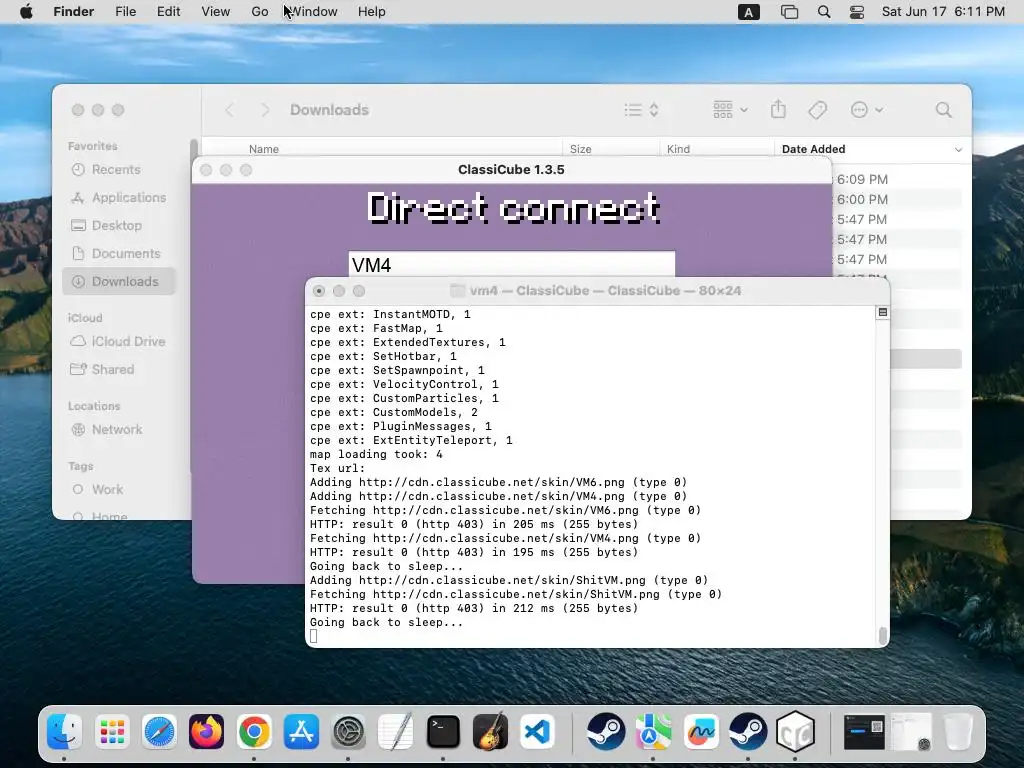Open the File menu
1024x768 pixels.
pos(125,12)
